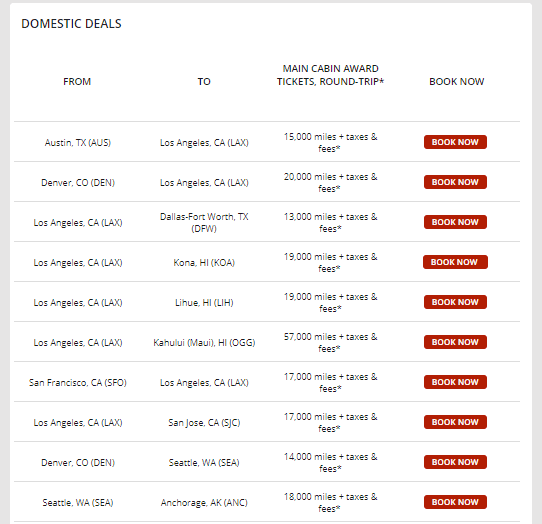Book the Los Angeles to San Jose flight
The image size is (542, 524).
pyautogui.click(x=455, y=422)
